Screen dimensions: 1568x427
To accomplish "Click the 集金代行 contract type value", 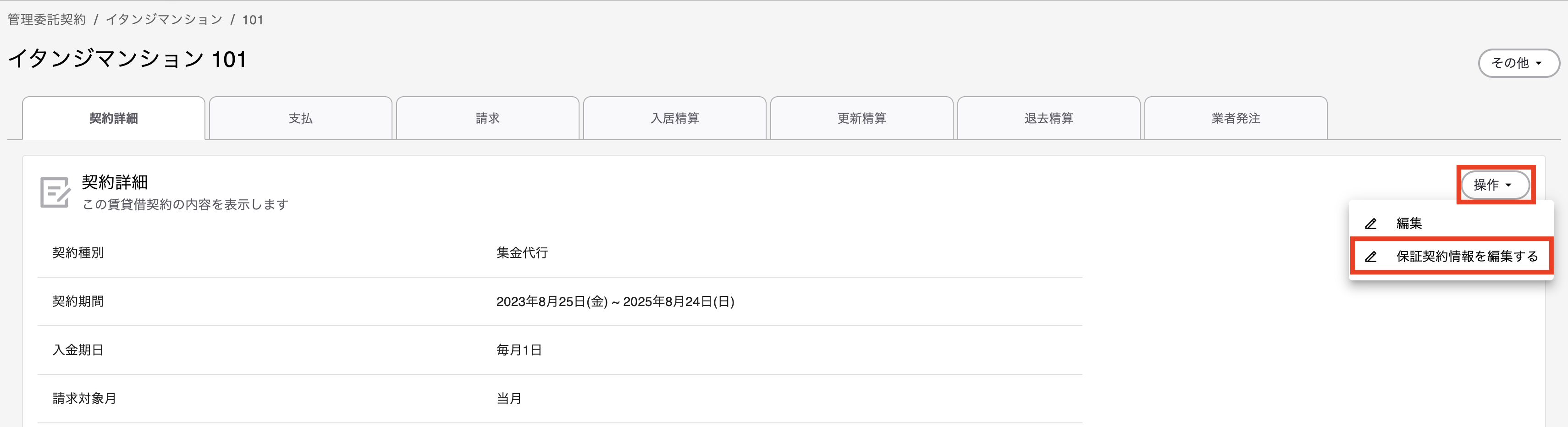I will pos(522,252).
